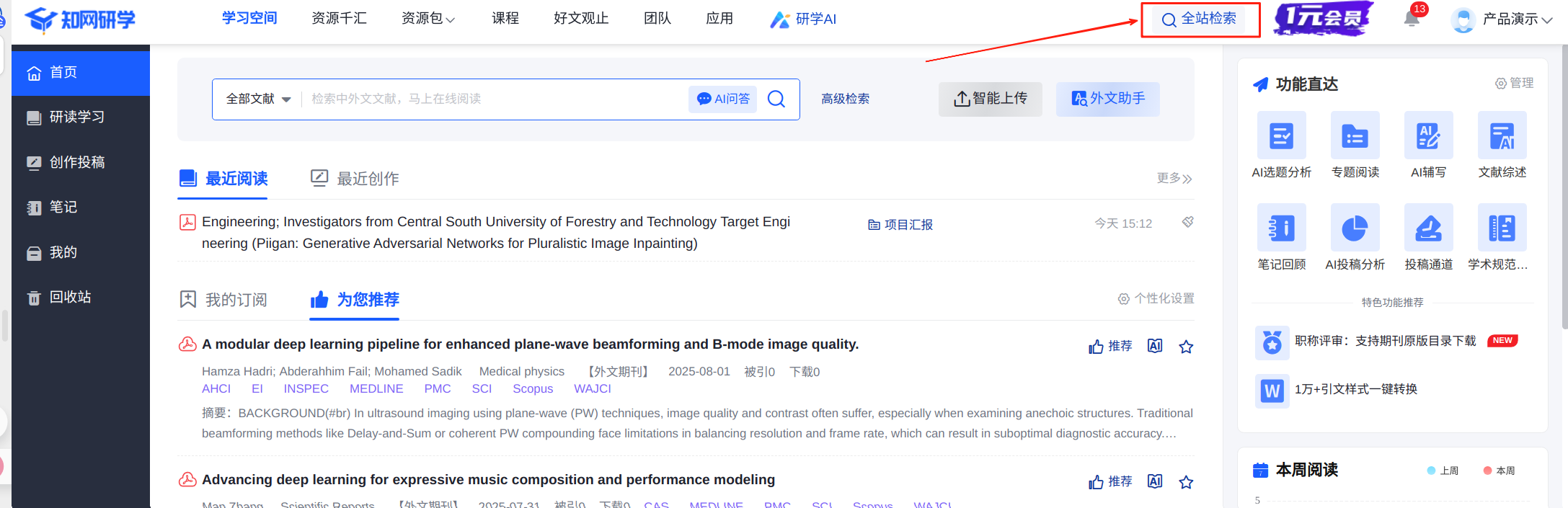Click the magnifier search icon in search box

[776, 99]
